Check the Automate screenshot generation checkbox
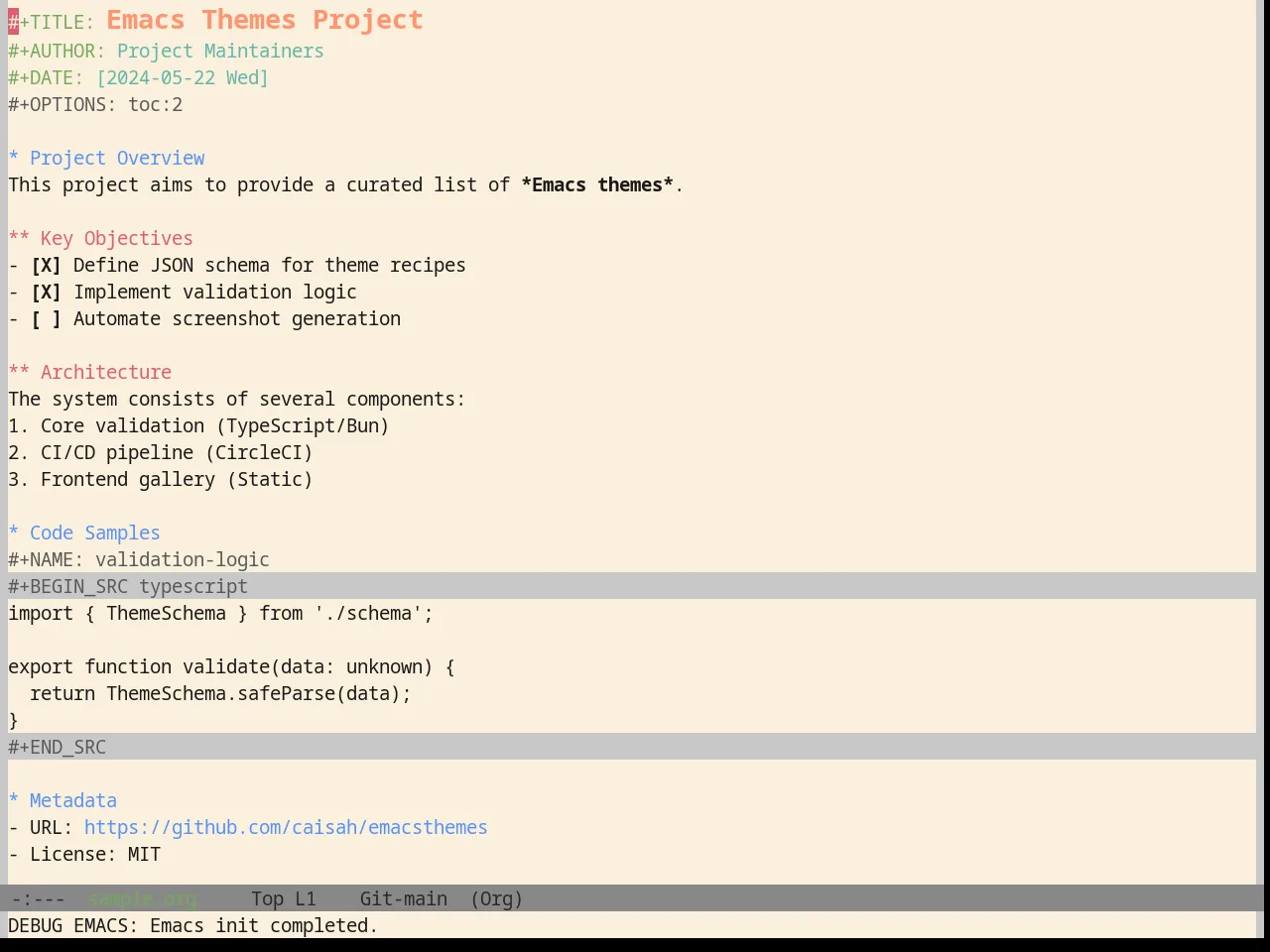Image resolution: width=1270 pixels, height=952 pixels. tap(46, 319)
